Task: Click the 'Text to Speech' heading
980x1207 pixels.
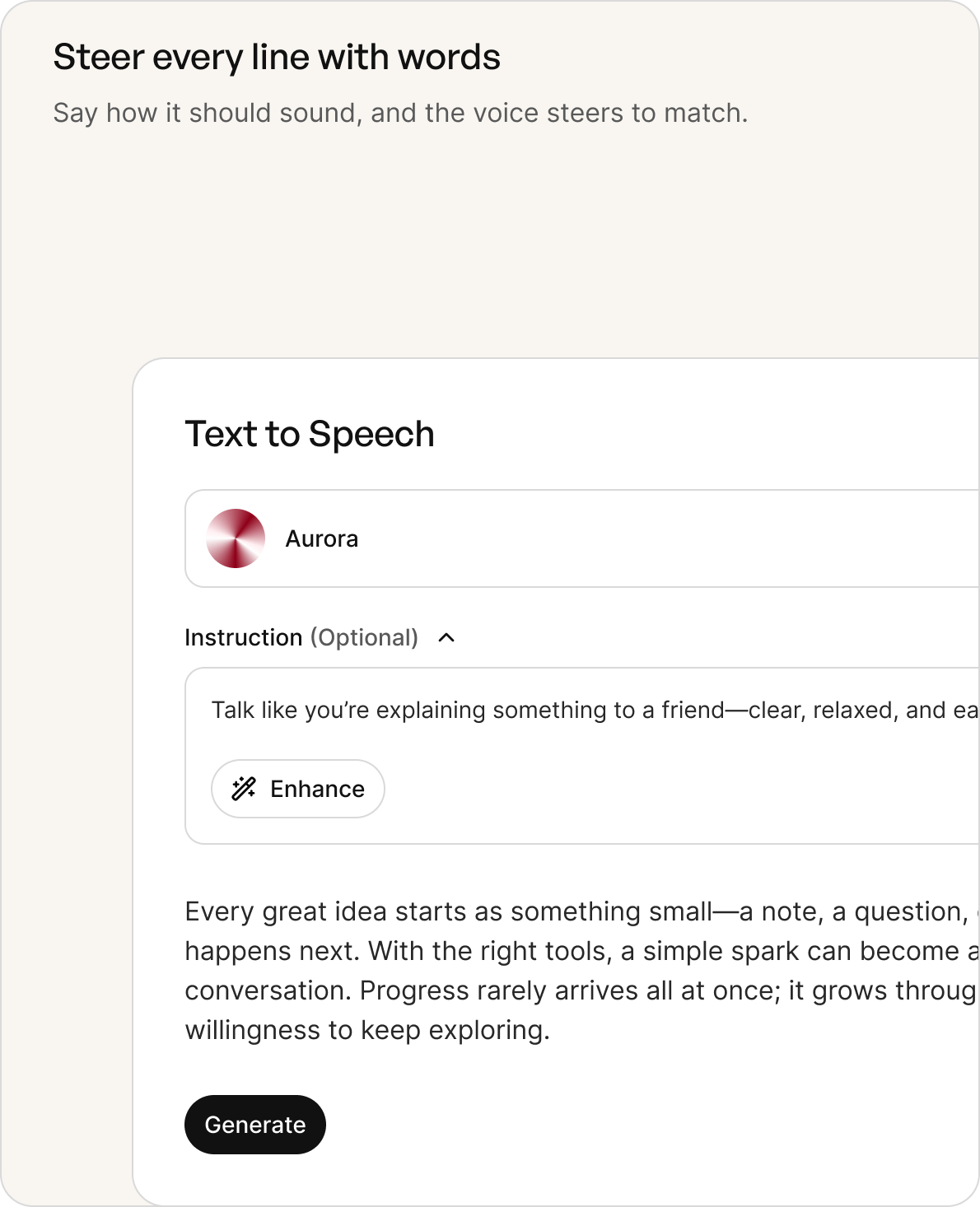Action: (x=310, y=434)
